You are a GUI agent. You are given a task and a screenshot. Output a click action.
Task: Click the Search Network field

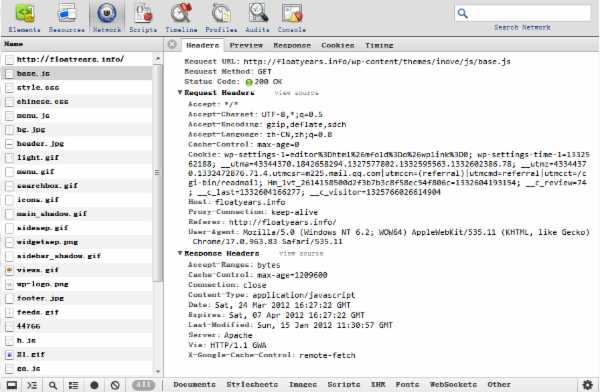pyautogui.click(x=523, y=13)
